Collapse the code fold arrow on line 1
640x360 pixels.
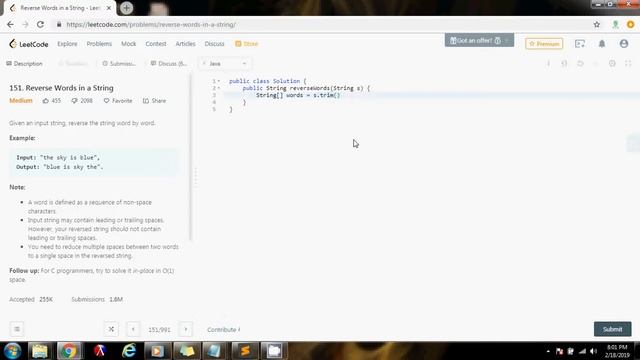pos(219,81)
